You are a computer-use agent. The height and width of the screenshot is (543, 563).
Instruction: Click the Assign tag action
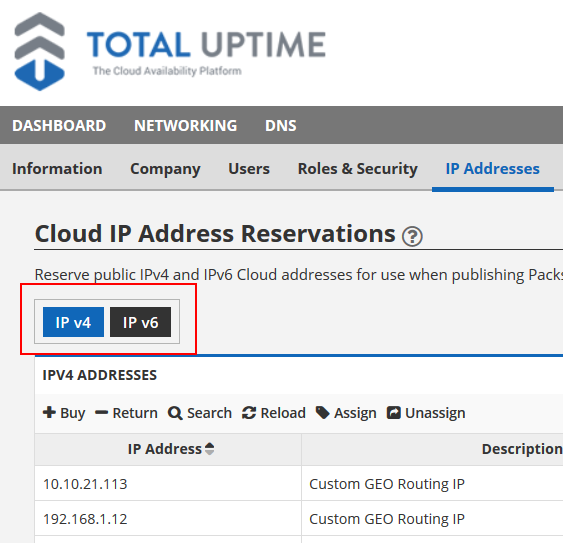346,413
